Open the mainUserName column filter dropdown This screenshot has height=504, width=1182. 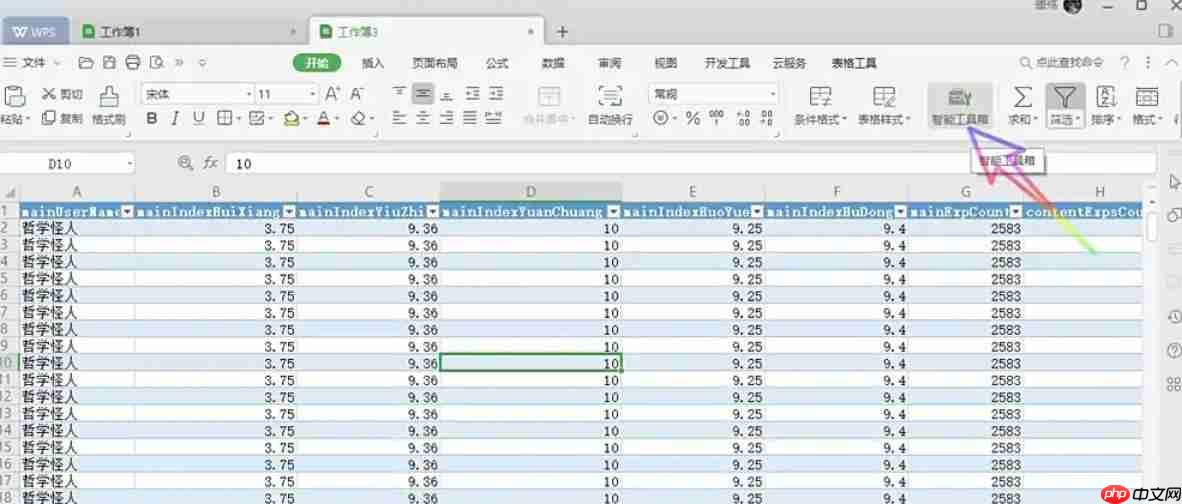click(x=127, y=211)
